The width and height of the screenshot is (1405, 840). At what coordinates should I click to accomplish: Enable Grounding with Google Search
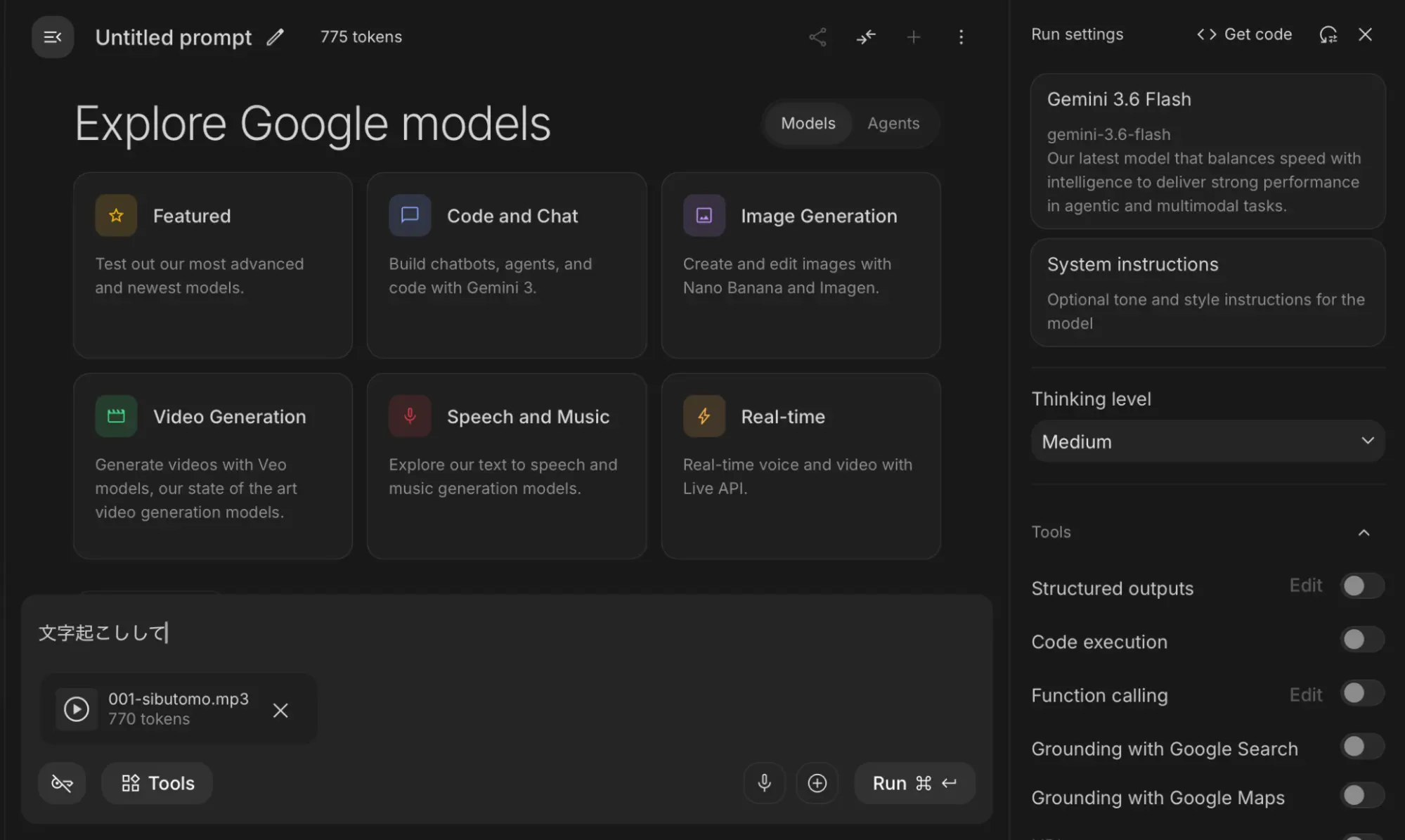(x=1361, y=747)
